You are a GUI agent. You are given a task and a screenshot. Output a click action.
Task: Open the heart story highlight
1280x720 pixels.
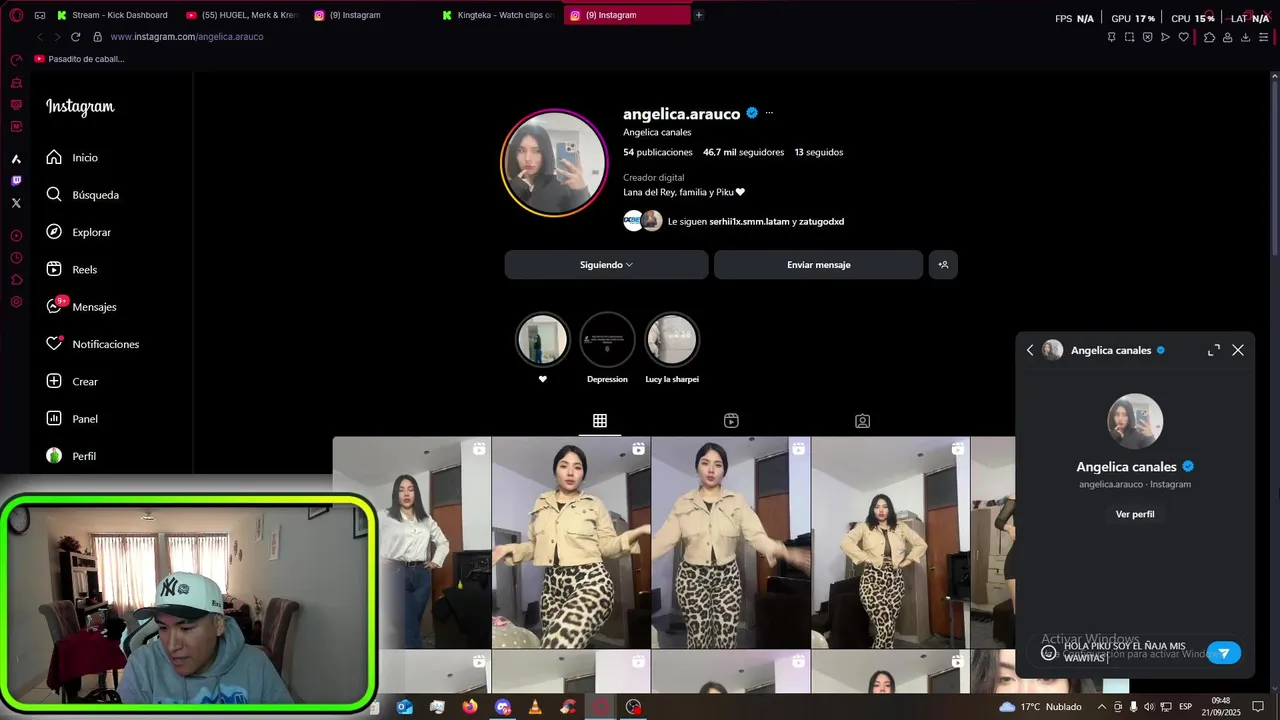pyautogui.click(x=542, y=340)
